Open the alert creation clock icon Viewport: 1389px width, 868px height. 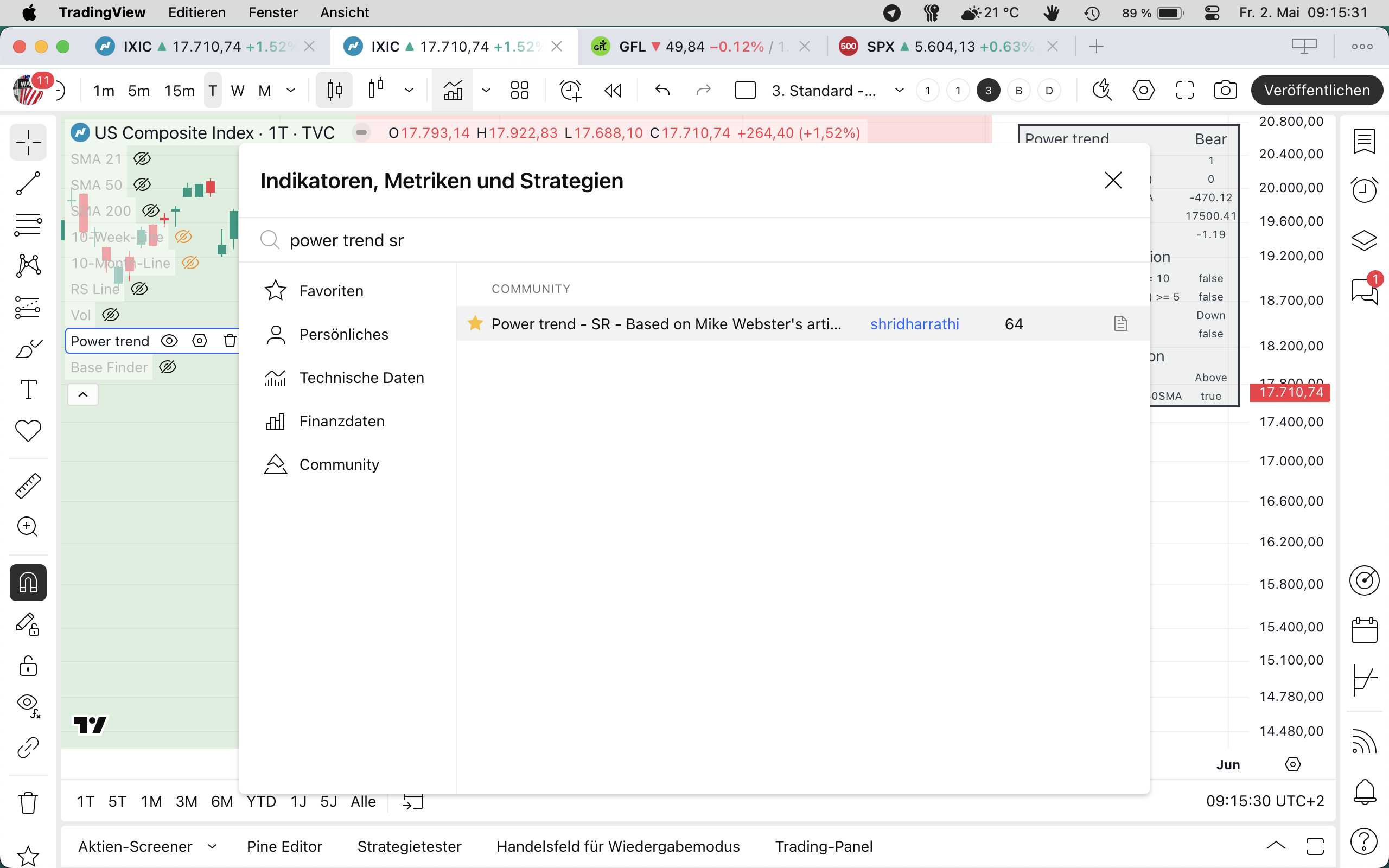click(570, 91)
